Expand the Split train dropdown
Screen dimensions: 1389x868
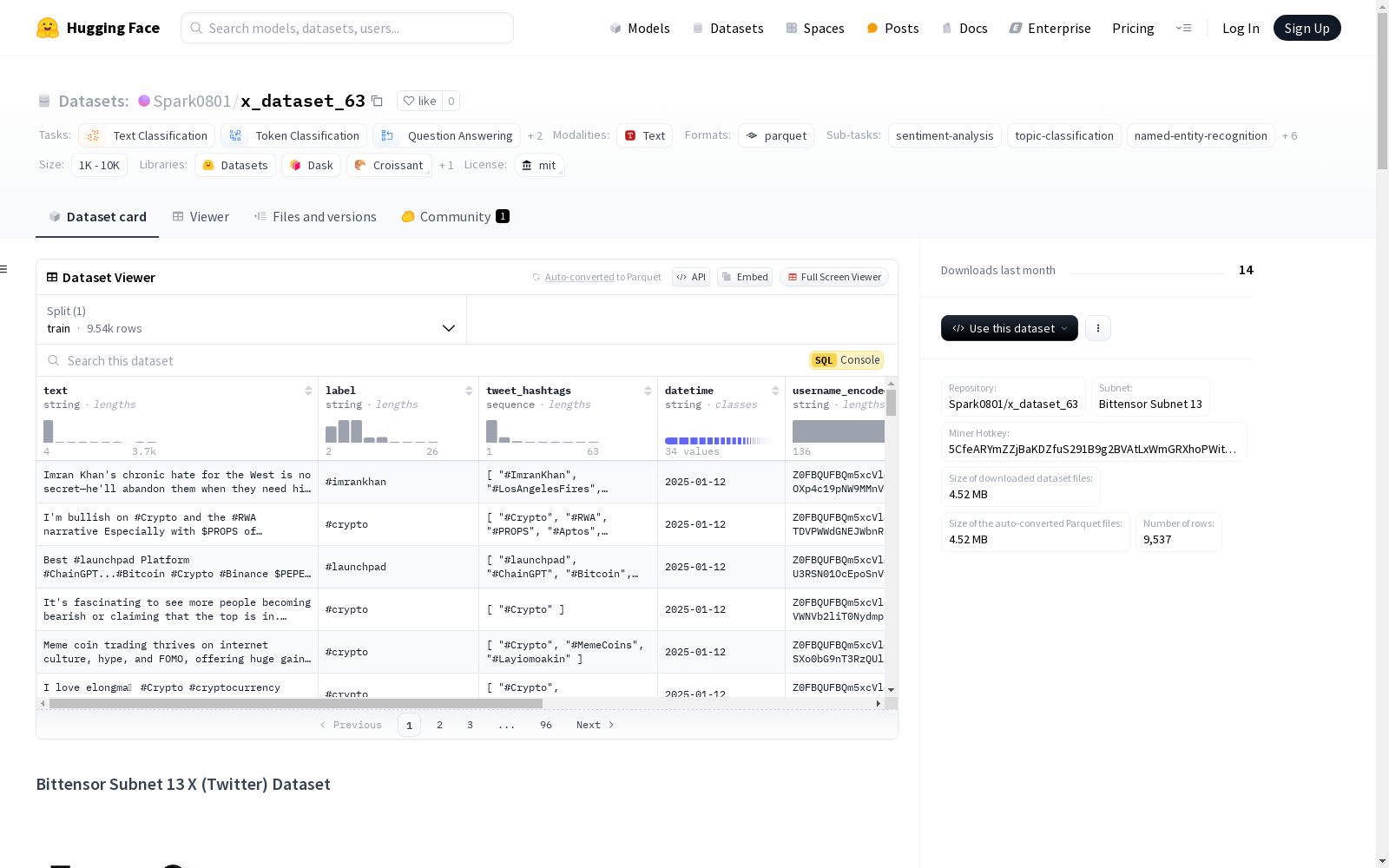[251, 319]
